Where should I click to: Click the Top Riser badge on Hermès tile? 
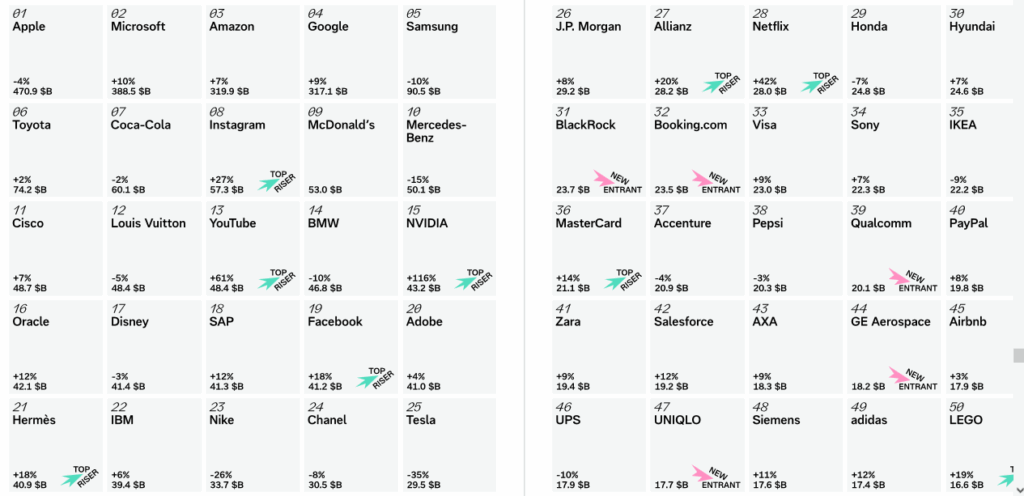[x=79, y=476]
